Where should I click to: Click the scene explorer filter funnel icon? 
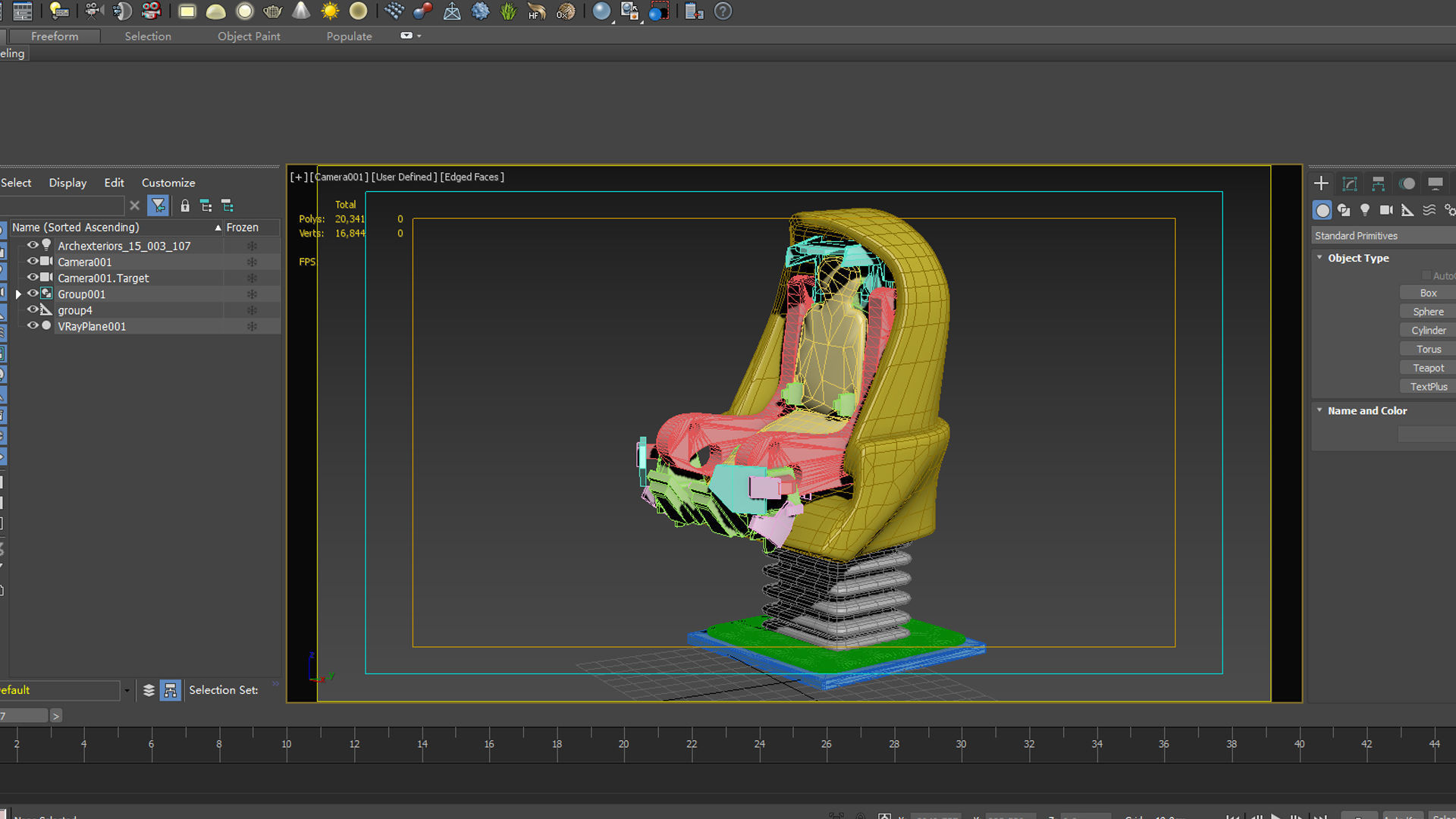click(x=158, y=206)
